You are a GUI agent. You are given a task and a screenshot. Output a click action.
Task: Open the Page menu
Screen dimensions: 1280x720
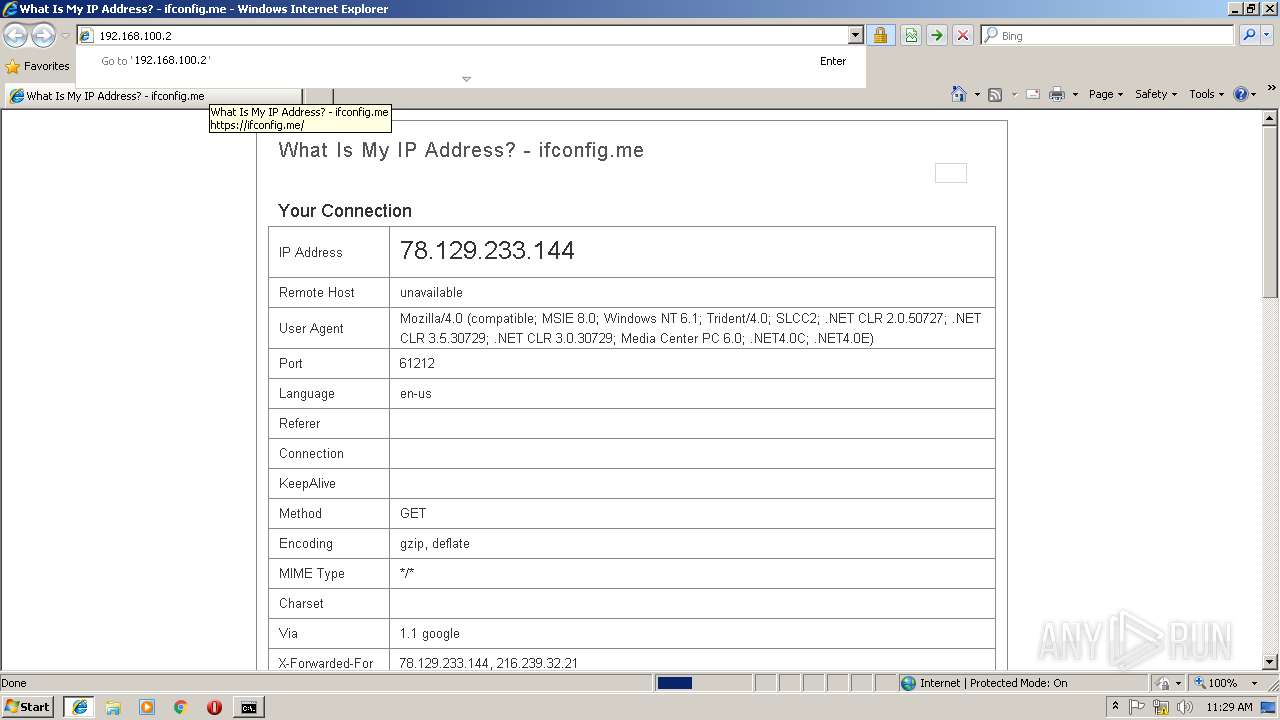[x=1105, y=94]
